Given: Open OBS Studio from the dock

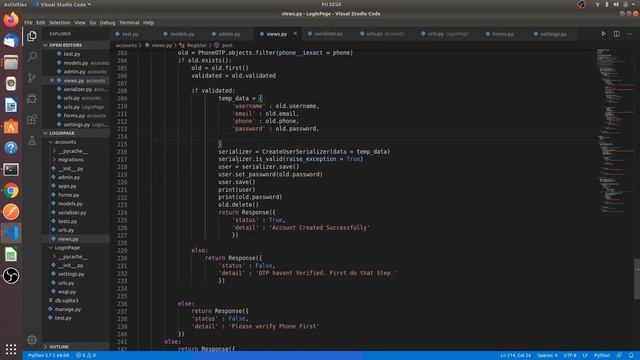Looking at the screenshot, I should 11,276.
